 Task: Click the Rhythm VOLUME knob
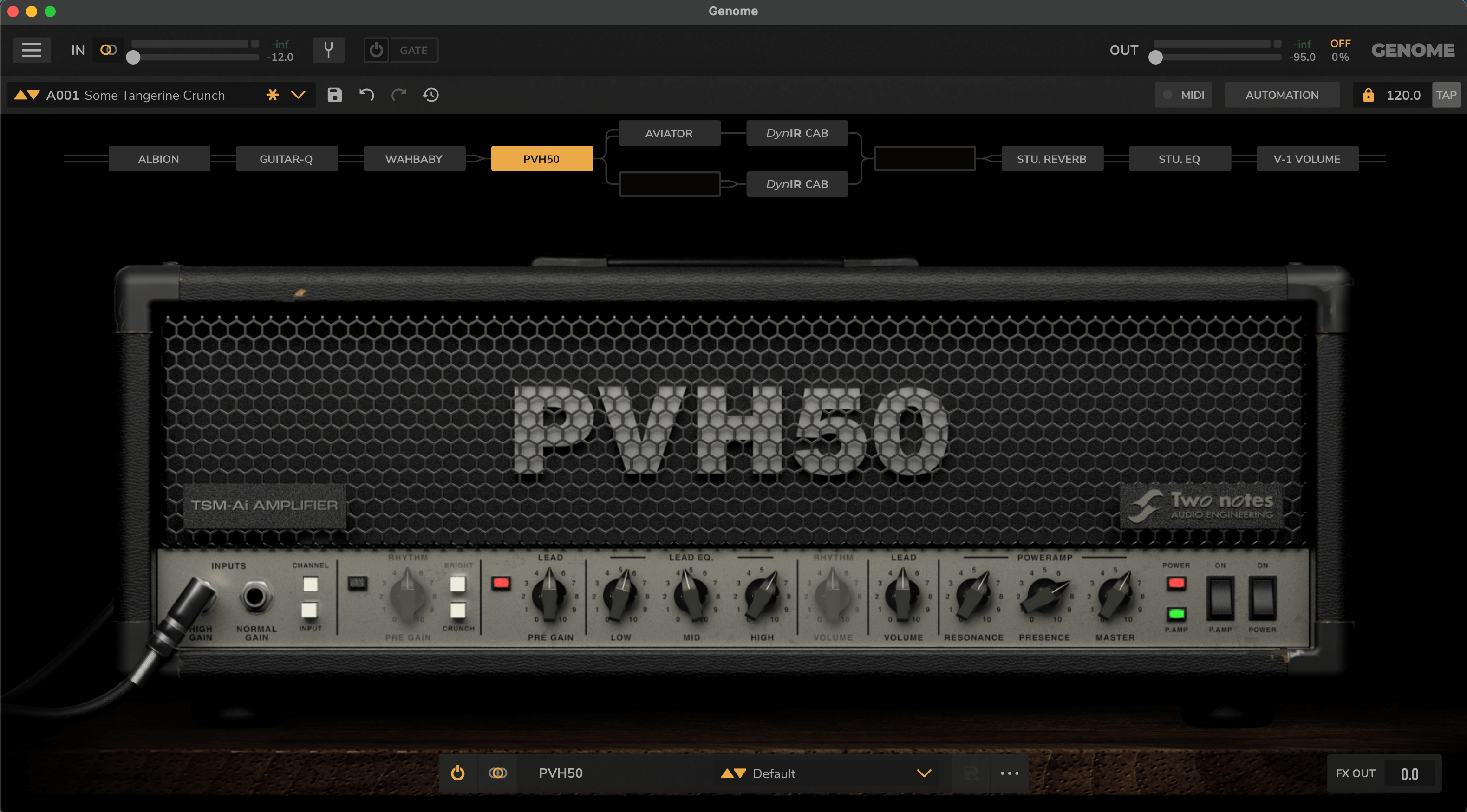click(x=833, y=596)
